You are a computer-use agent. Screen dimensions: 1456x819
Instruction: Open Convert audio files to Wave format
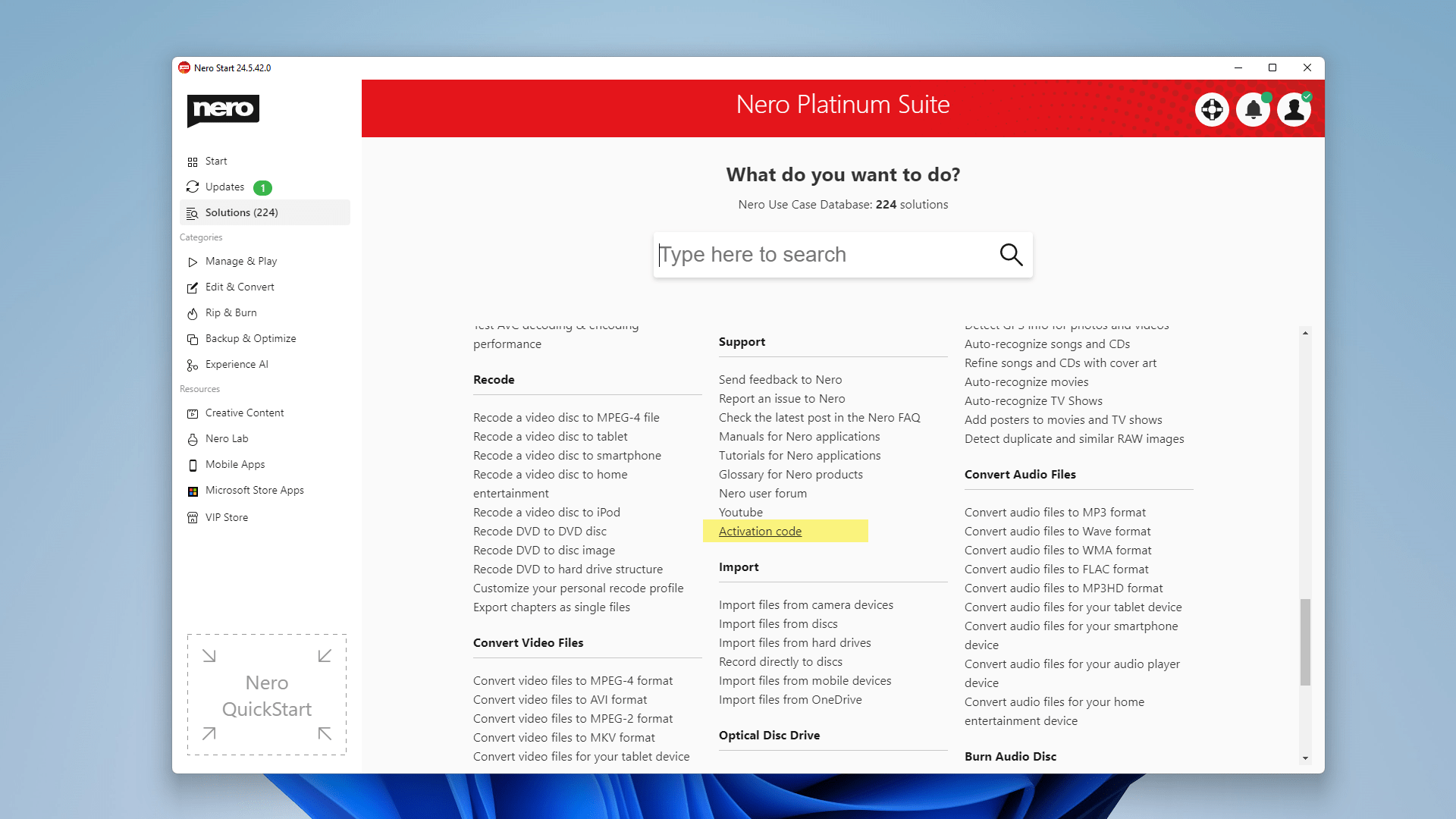[x=1057, y=531]
